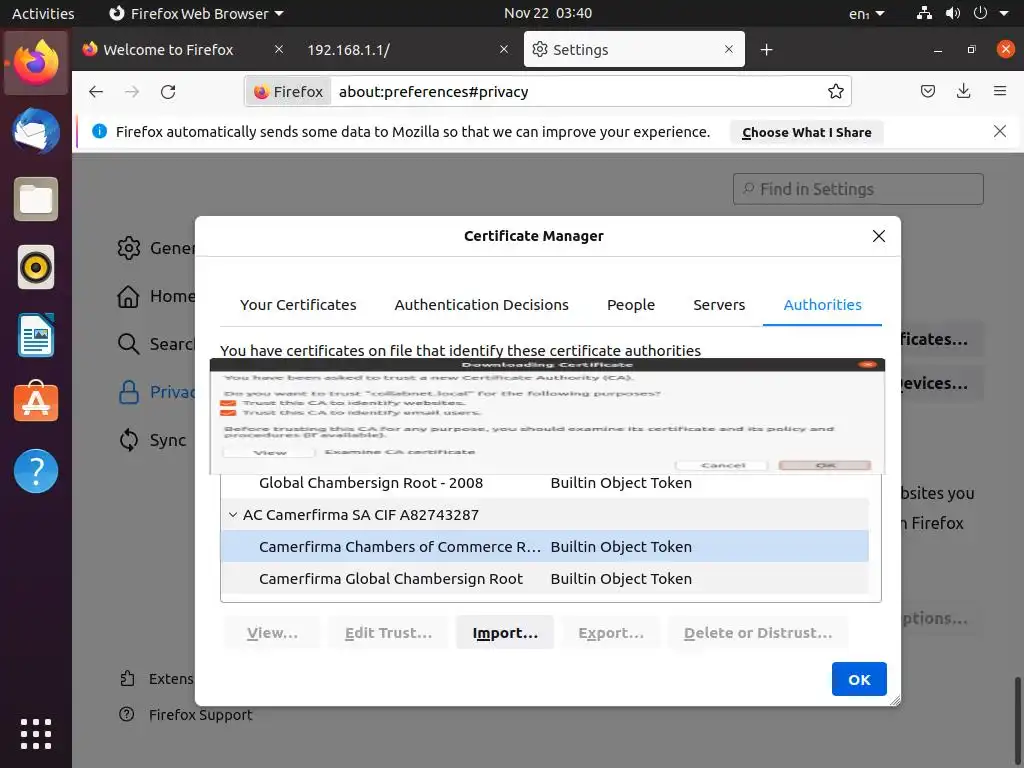Viewport: 1024px width, 768px height.
Task: Click the Import... button
Action: point(505,633)
